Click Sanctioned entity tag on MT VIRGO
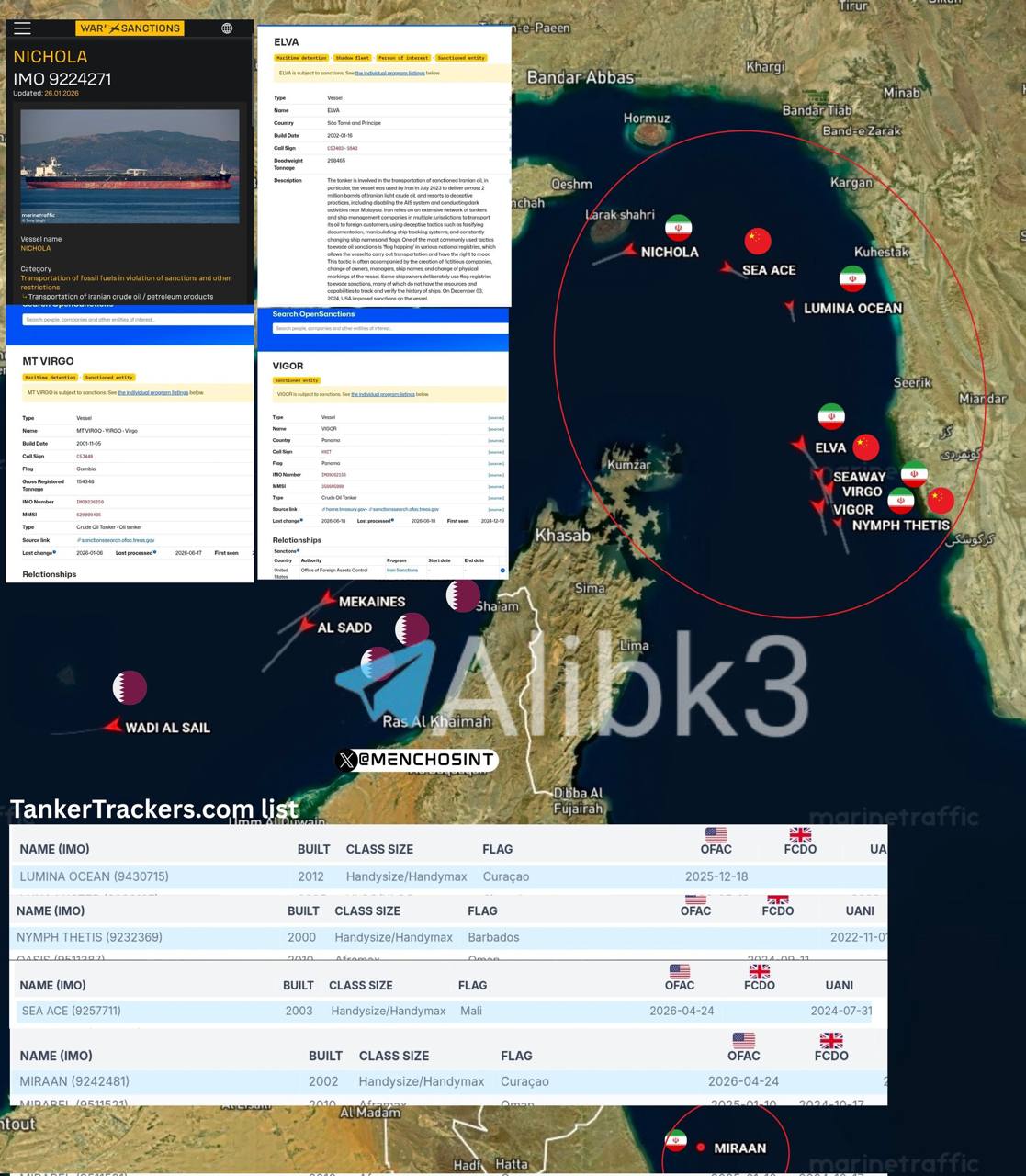 (x=109, y=378)
